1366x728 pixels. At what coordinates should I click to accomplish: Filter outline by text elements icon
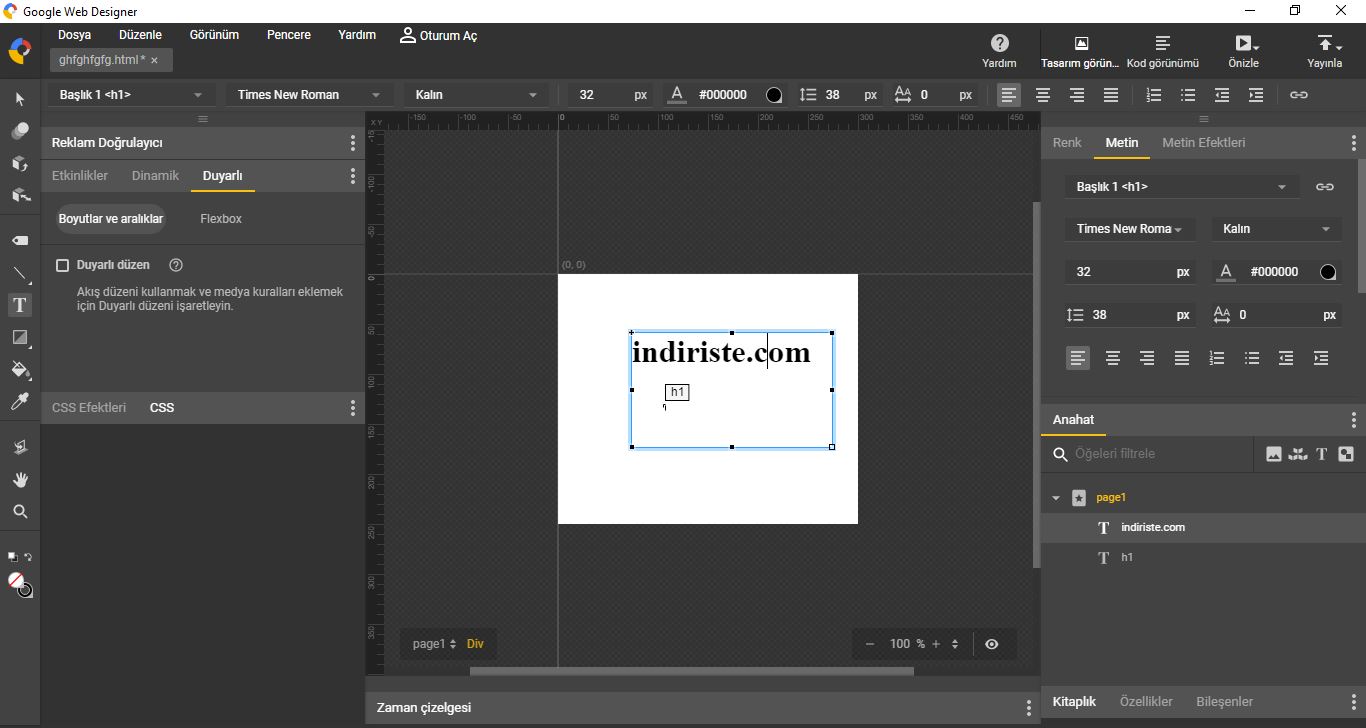(x=1322, y=454)
